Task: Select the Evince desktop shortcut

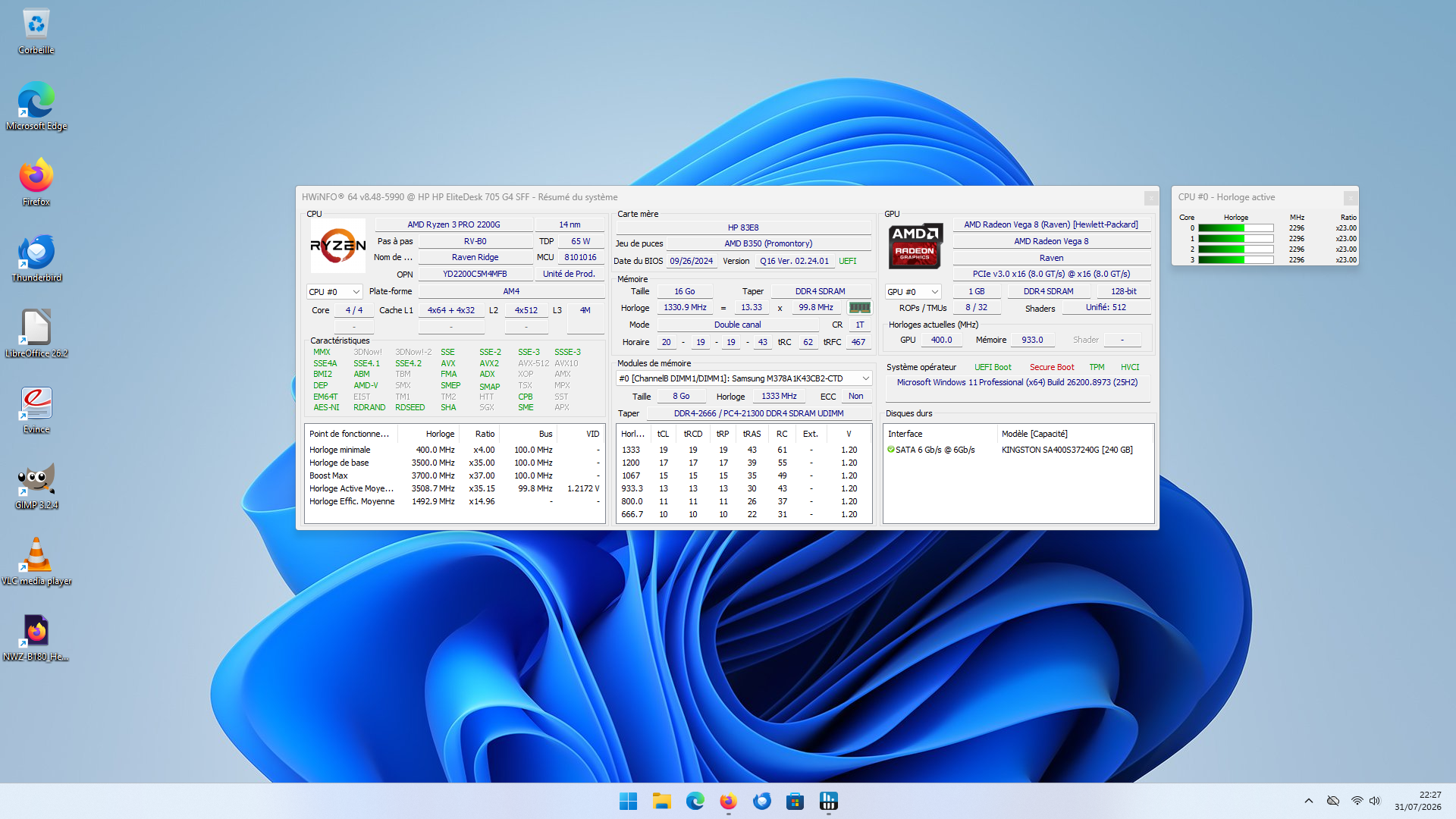Action: 36,410
